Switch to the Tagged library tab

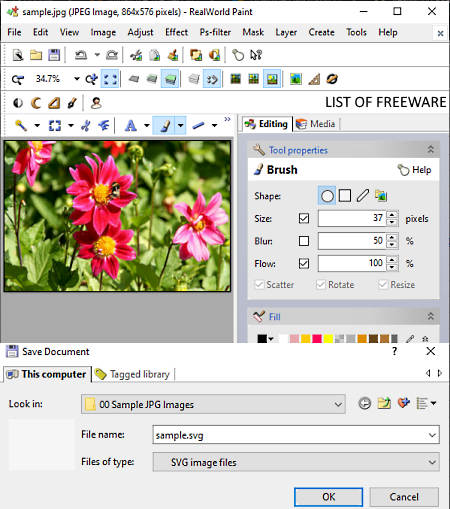point(133,374)
